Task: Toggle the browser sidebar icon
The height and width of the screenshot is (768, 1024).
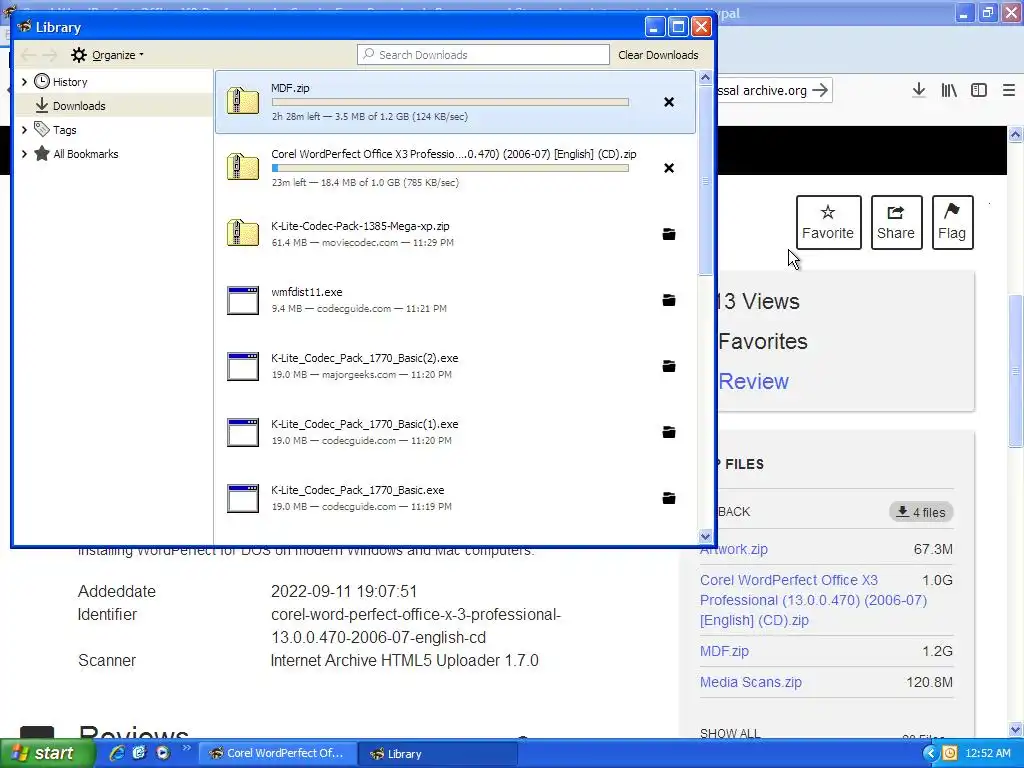Action: pyautogui.click(x=979, y=90)
